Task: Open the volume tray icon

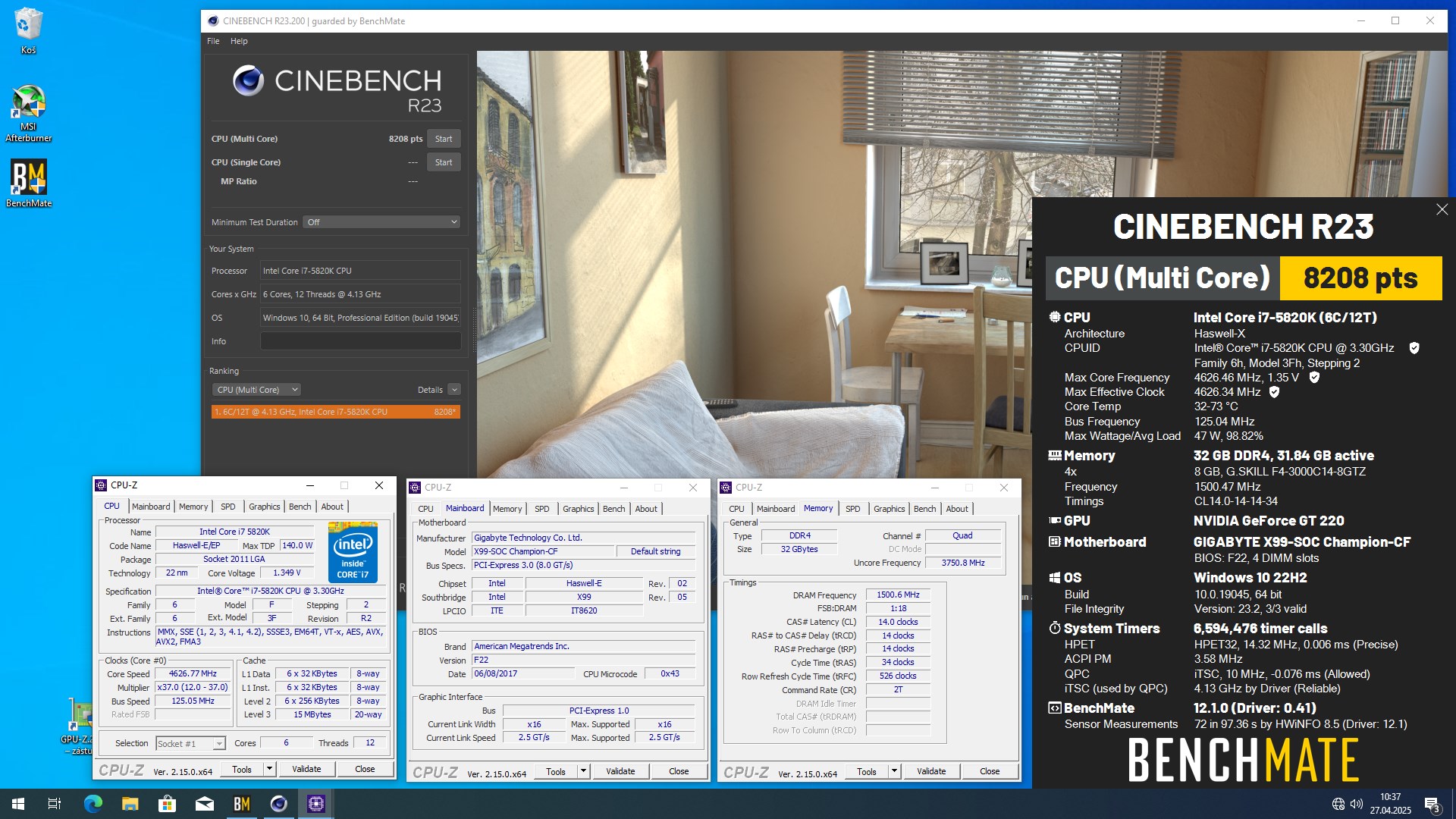Action: point(1357,804)
